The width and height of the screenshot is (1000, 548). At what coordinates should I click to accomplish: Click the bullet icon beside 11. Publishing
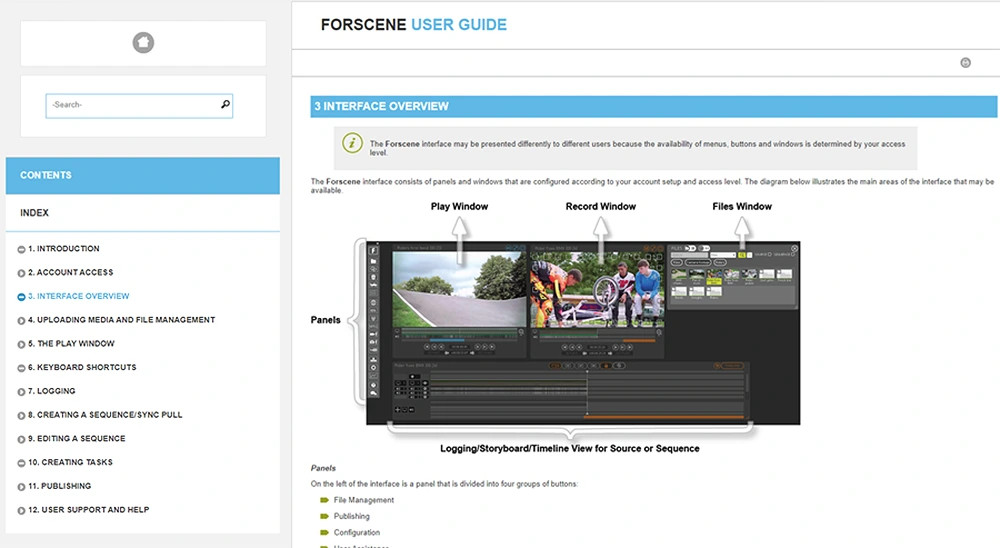[x=22, y=487]
